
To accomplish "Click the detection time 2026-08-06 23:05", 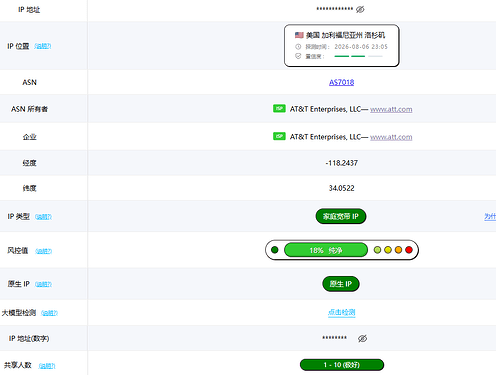I will (x=361, y=47).
